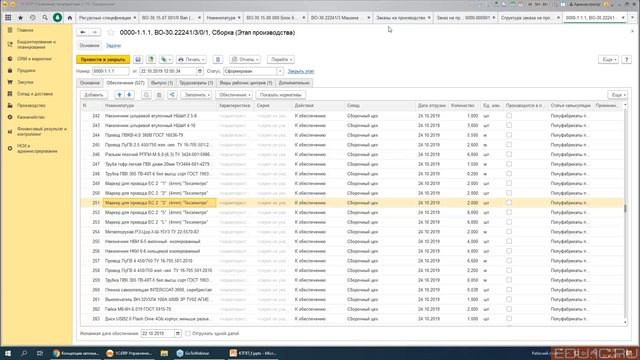The width and height of the screenshot is (640, 360).
Task: Open Производство section in sidebar
Action: click(x=31, y=106)
